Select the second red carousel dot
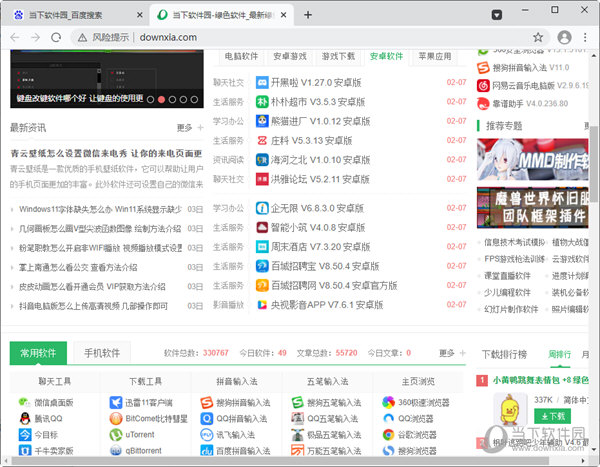600x467 pixels. [161, 100]
